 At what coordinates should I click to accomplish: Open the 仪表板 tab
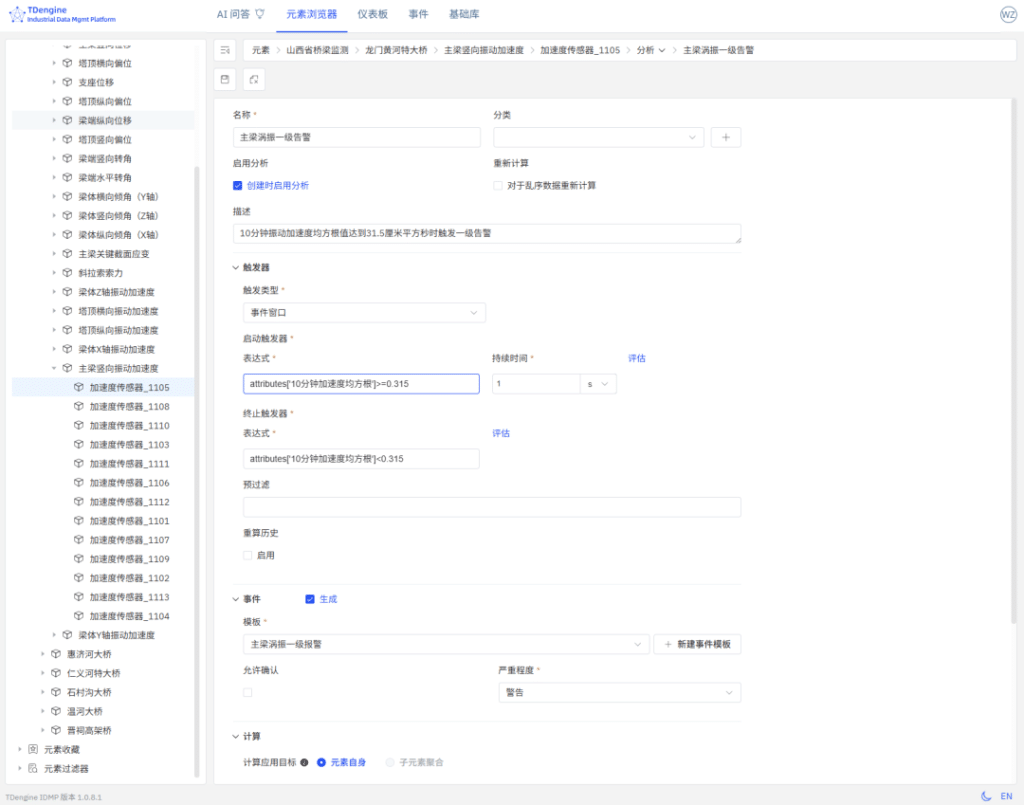tap(372, 14)
